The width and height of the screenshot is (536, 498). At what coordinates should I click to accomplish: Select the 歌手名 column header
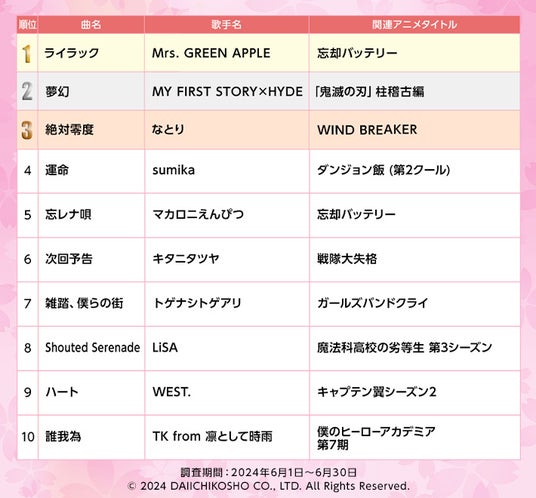226,25
